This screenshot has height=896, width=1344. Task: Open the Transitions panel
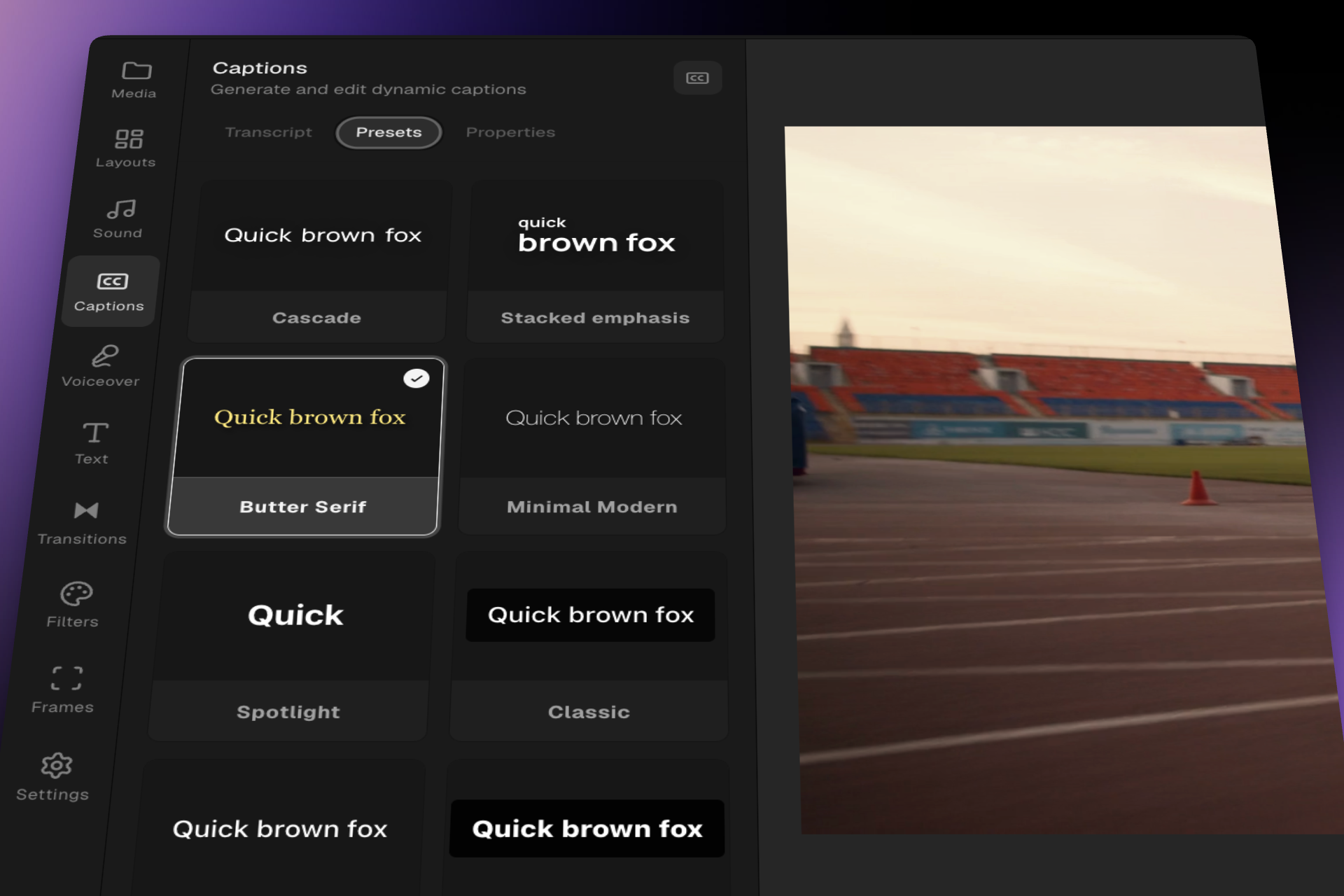point(84,522)
